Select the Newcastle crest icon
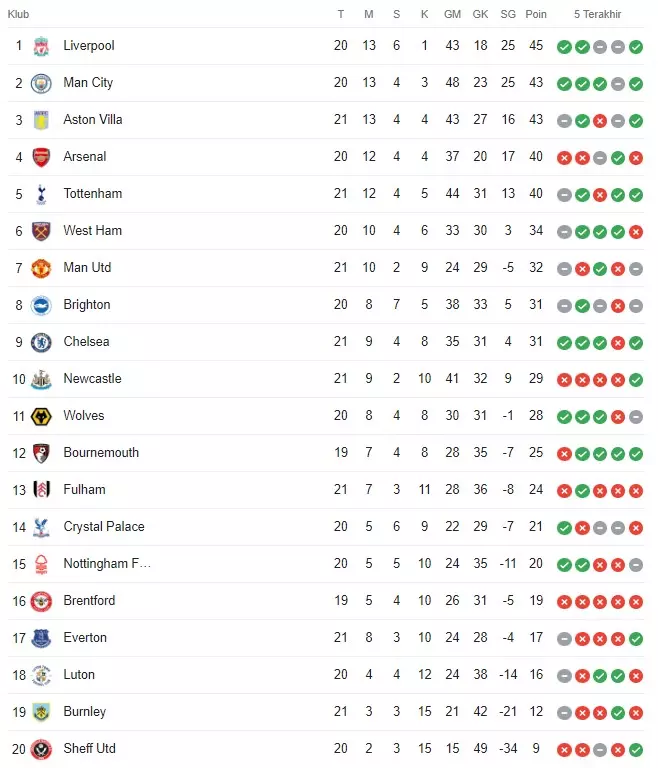The width and height of the screenshot is (658, 768). coord(41,379)
